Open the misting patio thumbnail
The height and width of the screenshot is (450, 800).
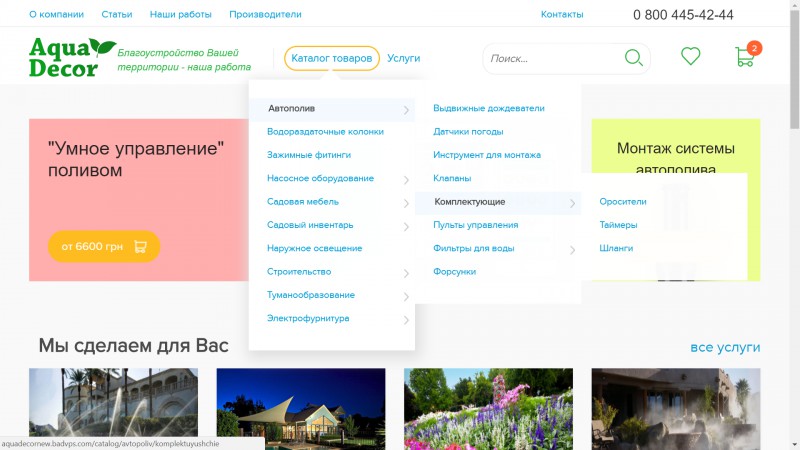[676, 409]
